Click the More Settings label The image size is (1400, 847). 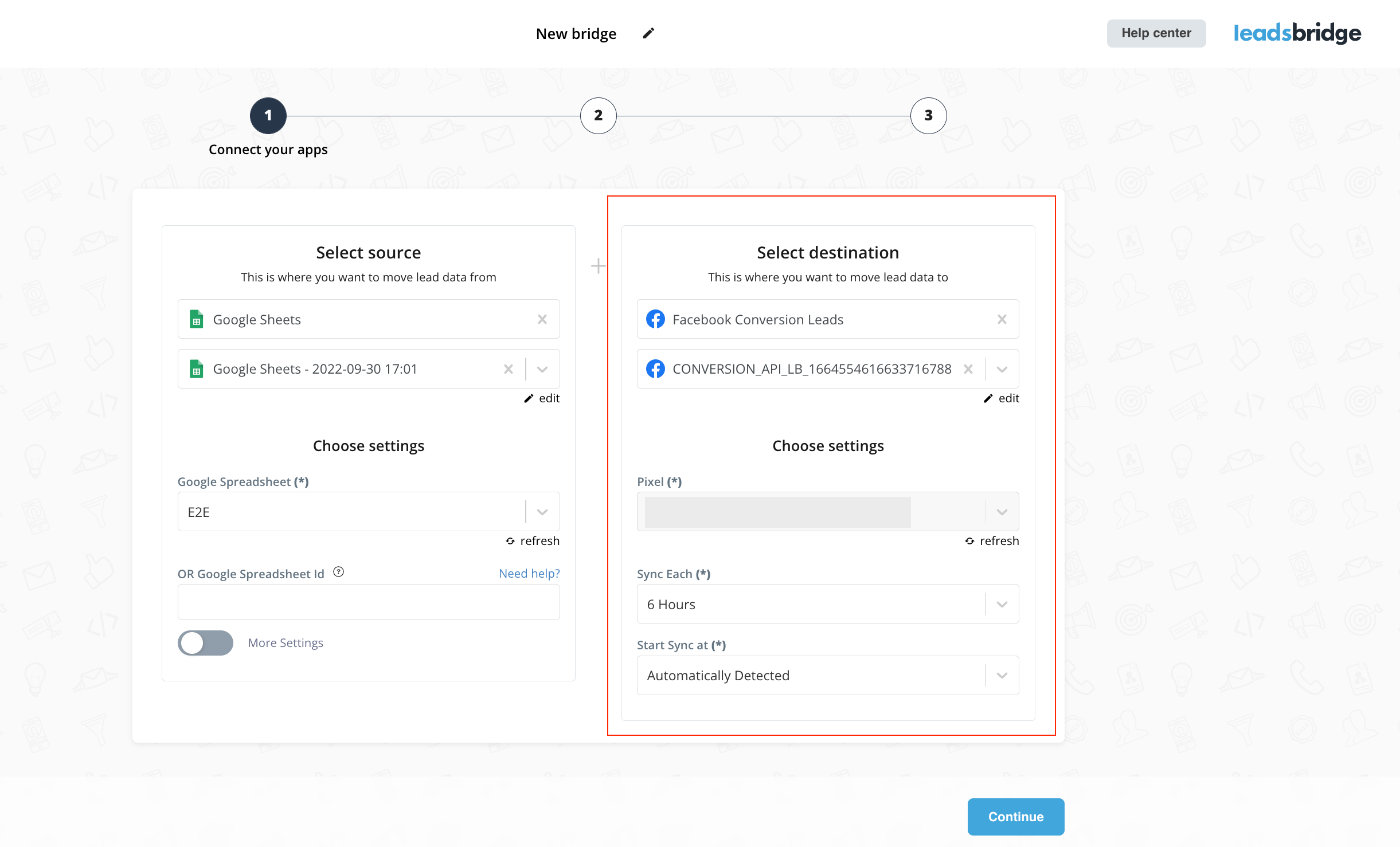(x=286, y=643)
